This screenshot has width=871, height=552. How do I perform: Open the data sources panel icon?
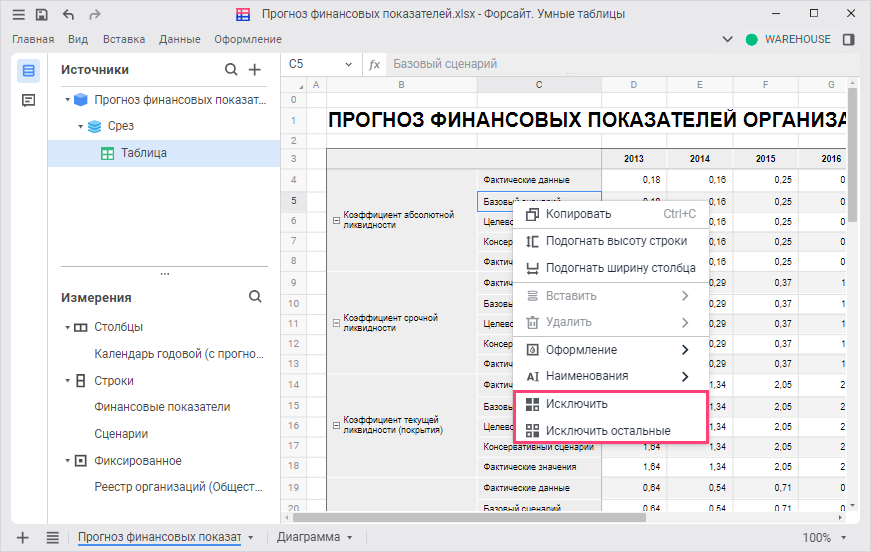pos(28,71)
